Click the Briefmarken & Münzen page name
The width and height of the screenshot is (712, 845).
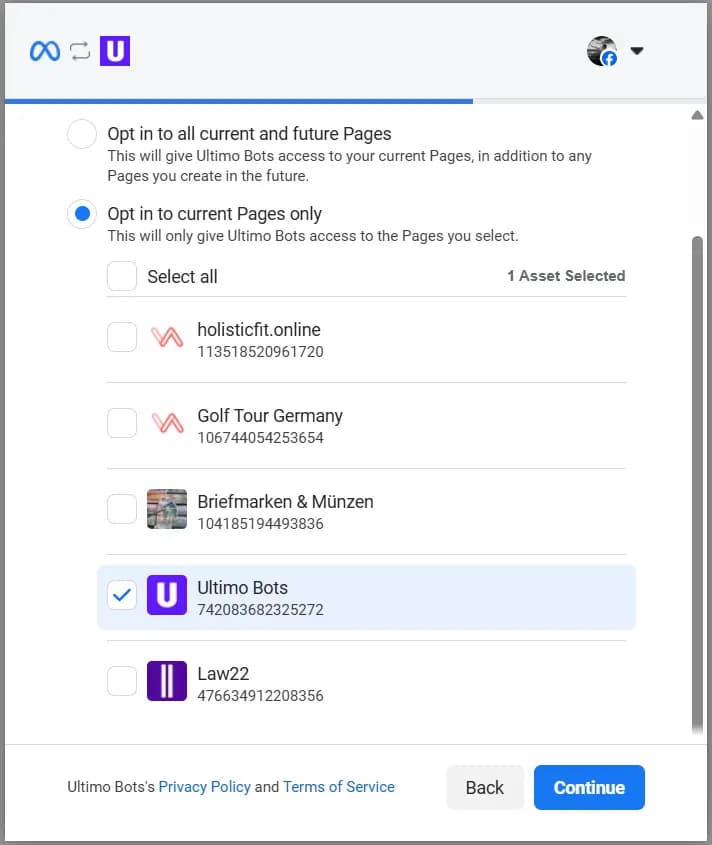pos(285,502)
